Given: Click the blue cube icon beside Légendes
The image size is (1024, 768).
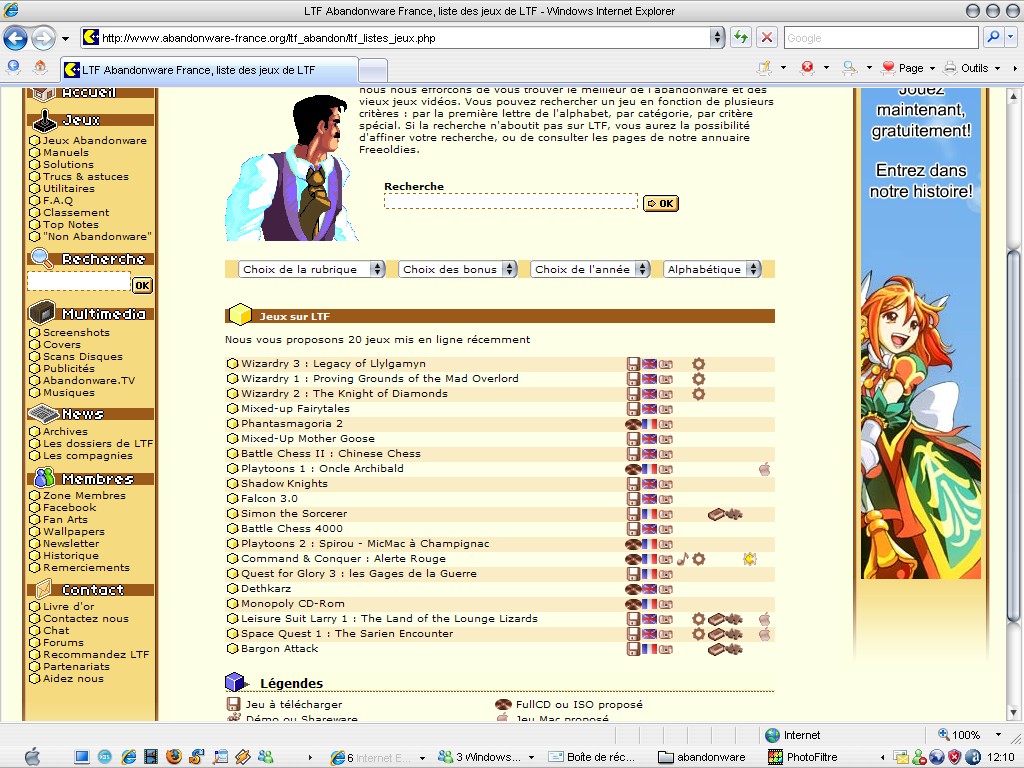Looking at the screenshot, I should point(235,682).
